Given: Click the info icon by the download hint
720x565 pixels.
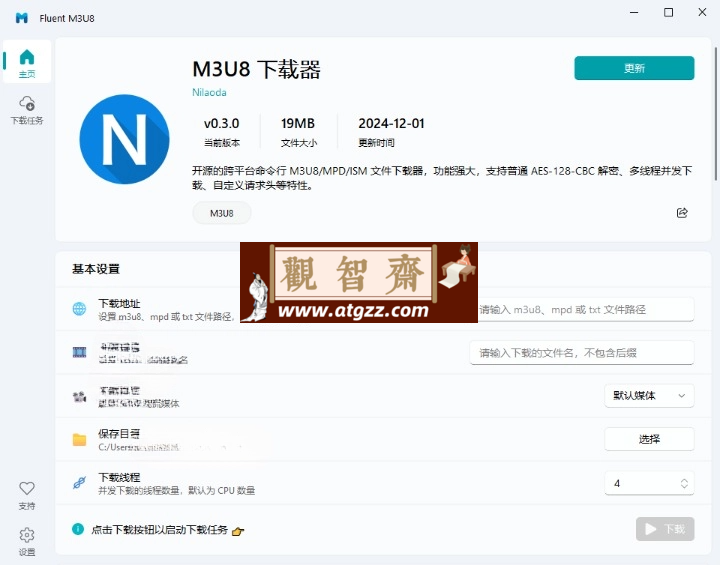Looking at the screenshot, I should (x=78, y=529).
